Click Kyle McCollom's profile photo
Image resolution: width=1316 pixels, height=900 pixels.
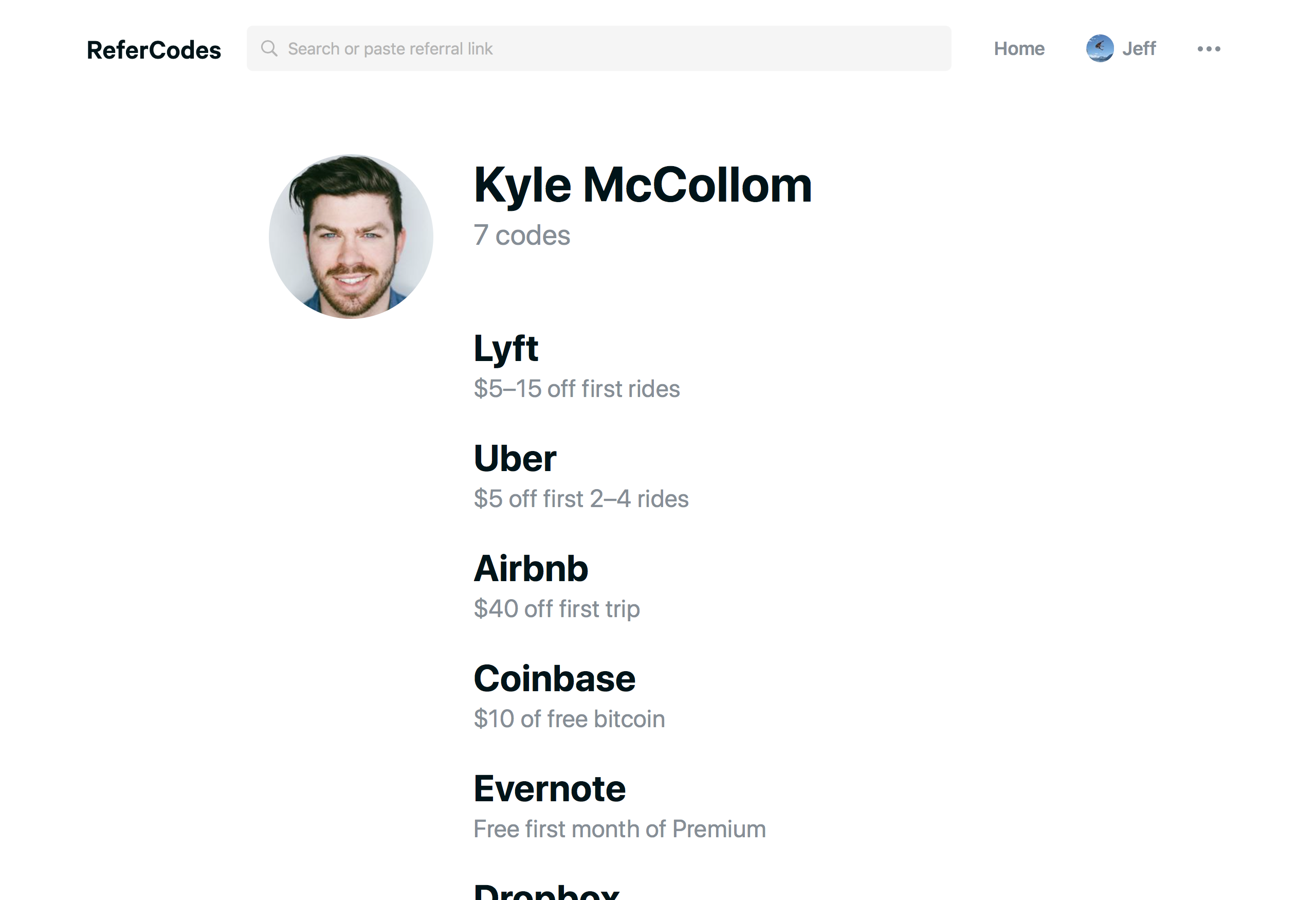click(351, 236)
